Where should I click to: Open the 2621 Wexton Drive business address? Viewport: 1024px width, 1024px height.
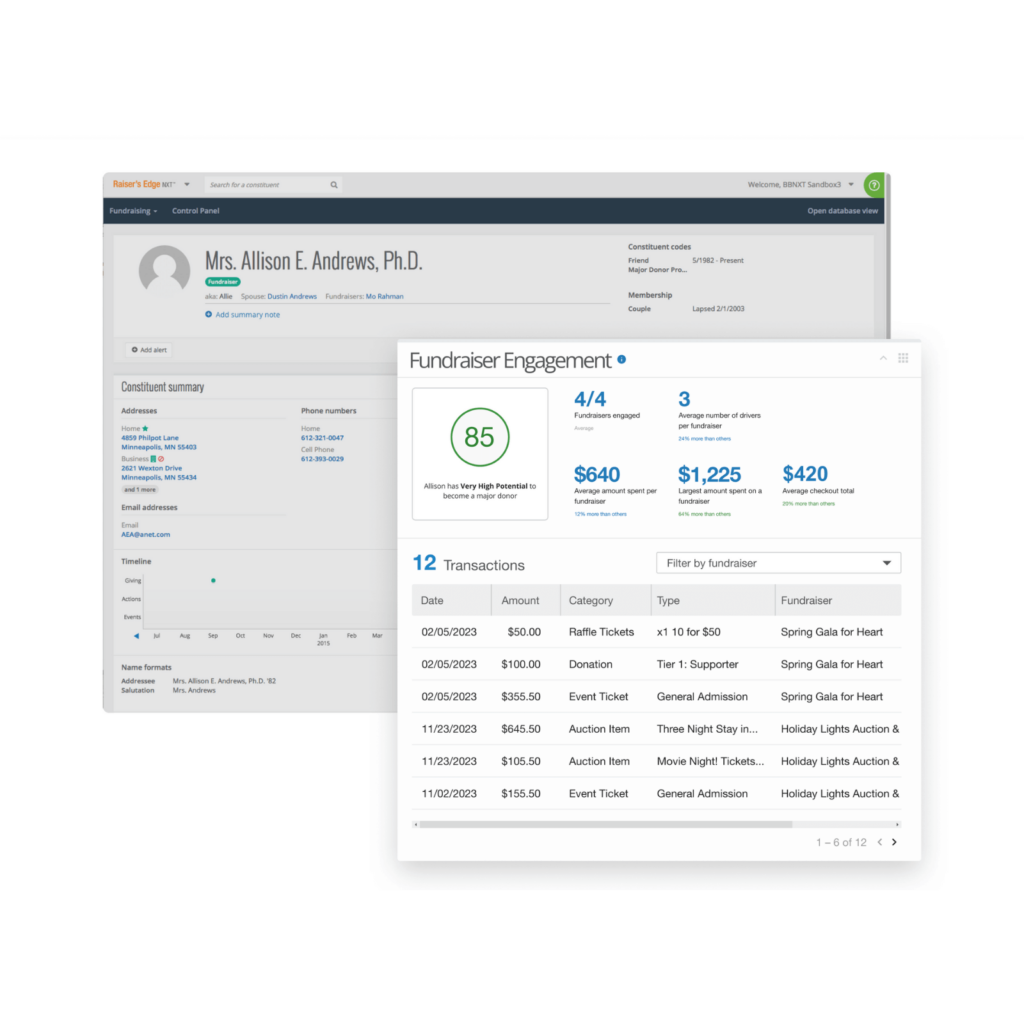[159, 473]
